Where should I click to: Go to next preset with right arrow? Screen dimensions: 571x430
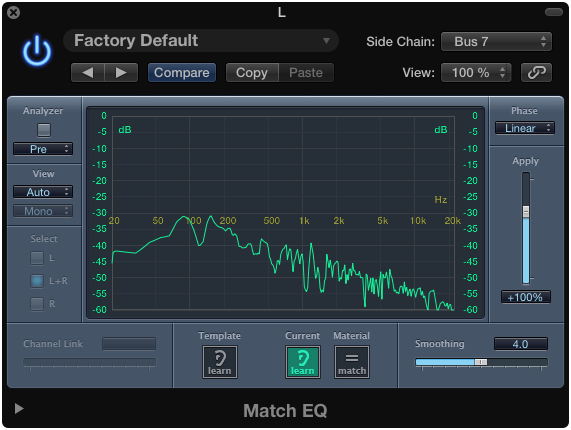(x=121, y=72)
